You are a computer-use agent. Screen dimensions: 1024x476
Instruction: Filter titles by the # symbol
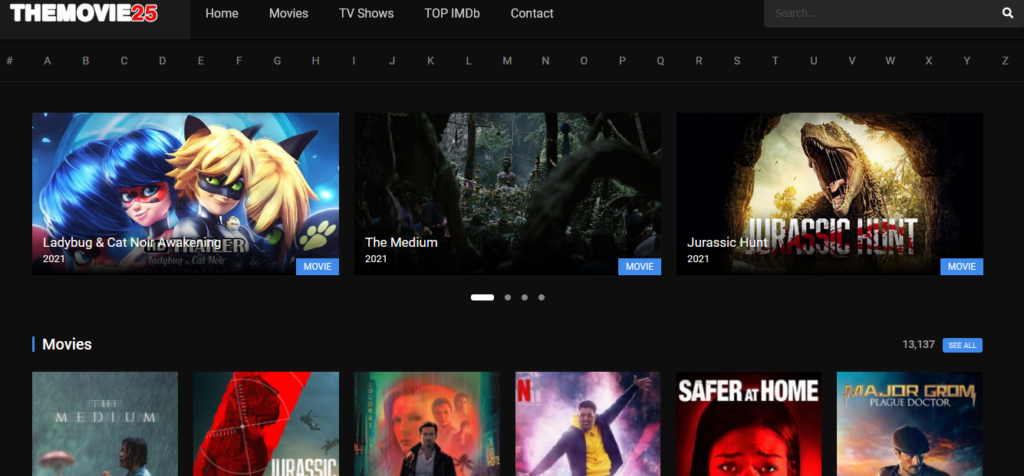(x=9, y=61)
